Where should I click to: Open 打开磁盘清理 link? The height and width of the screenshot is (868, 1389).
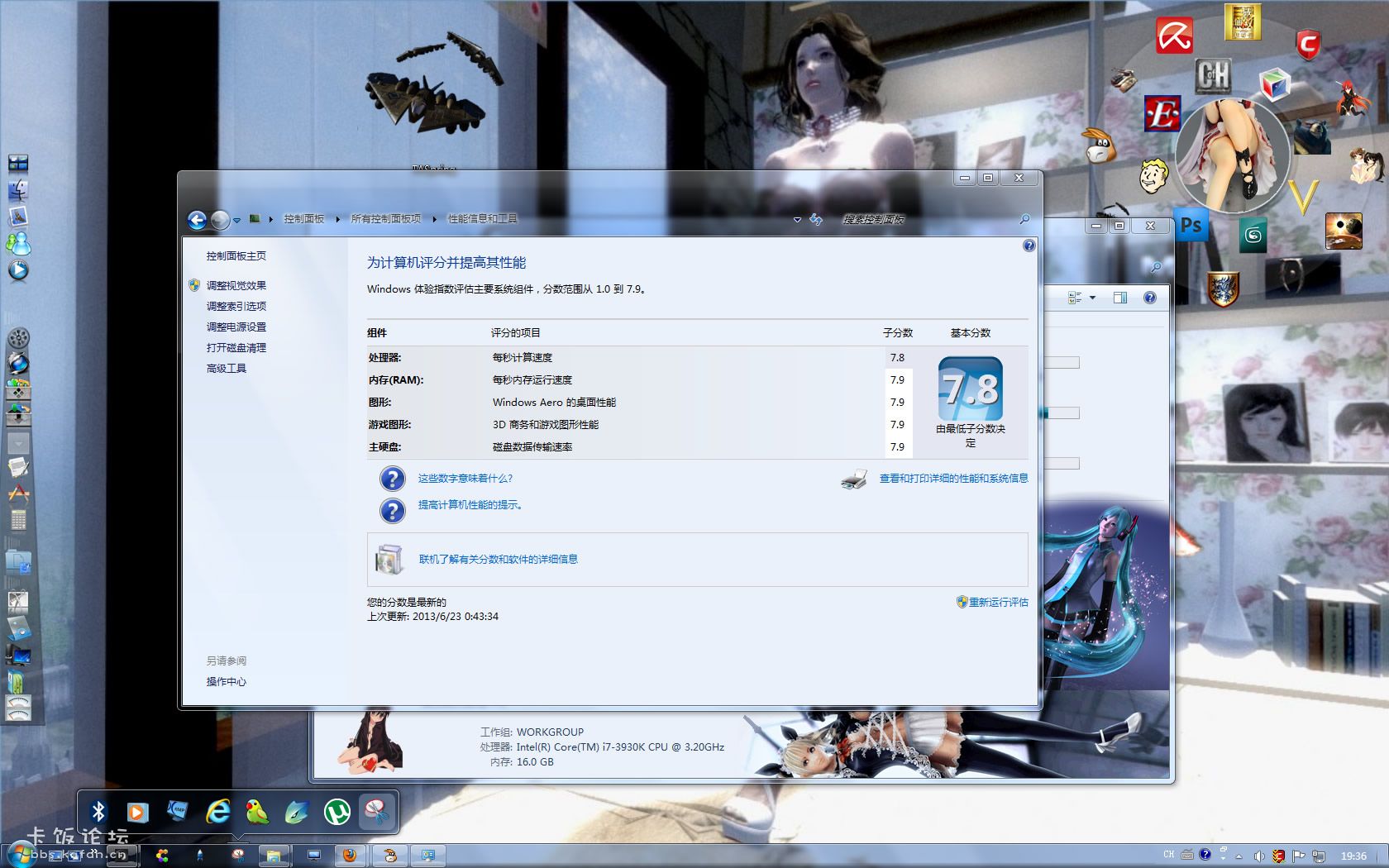point(236,347)
